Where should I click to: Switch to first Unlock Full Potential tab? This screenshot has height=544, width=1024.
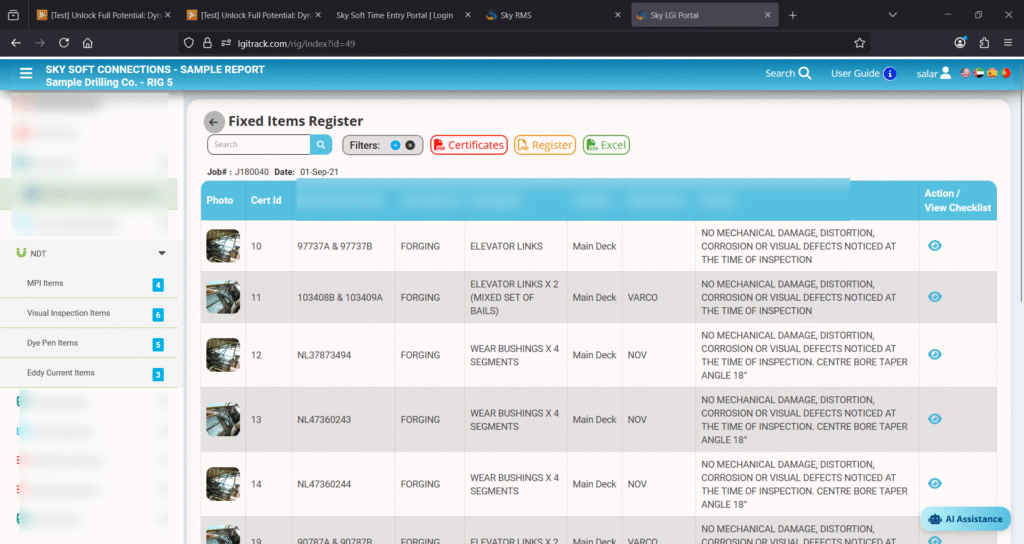103,15
